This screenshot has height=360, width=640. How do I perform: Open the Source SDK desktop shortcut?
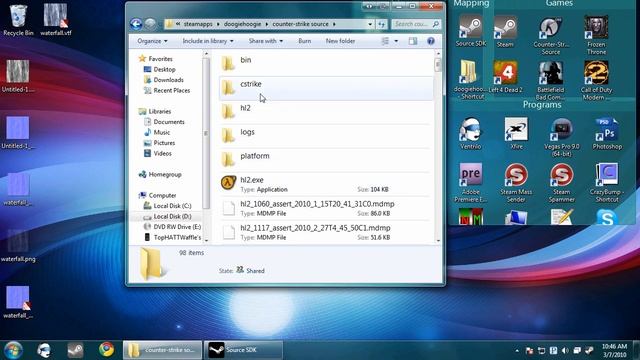471,31
